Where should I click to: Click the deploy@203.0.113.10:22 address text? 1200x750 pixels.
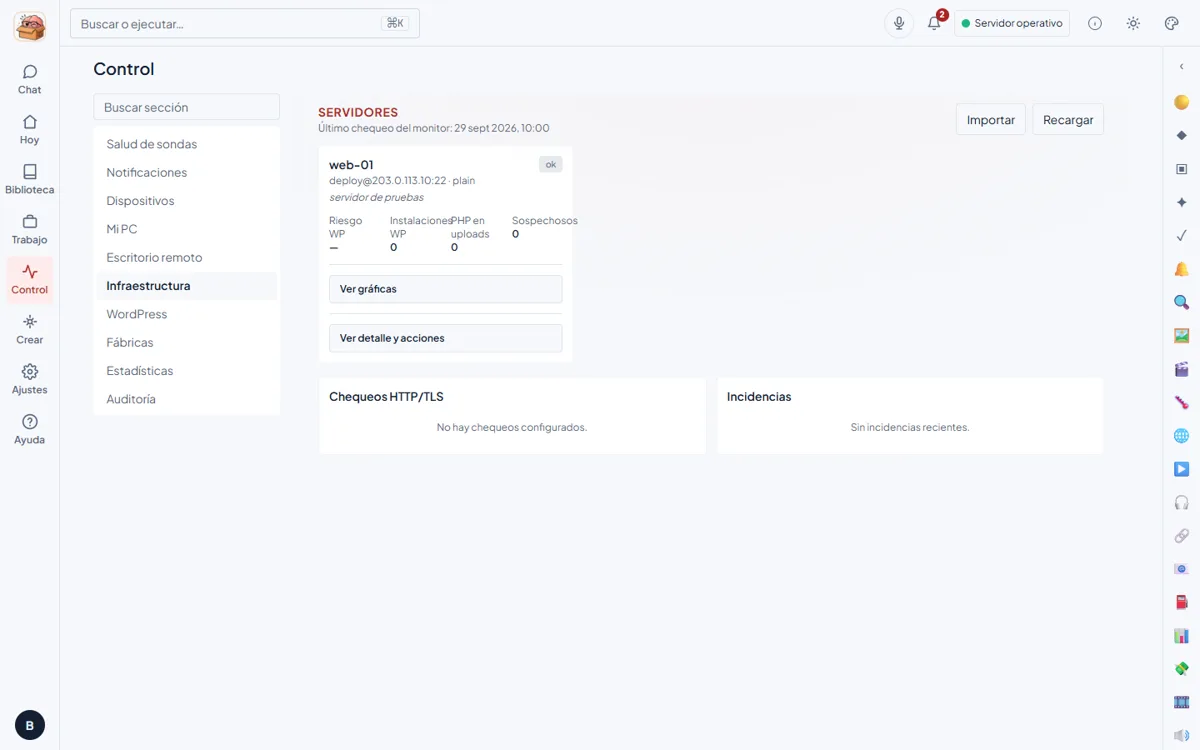(x=388, y=181)
